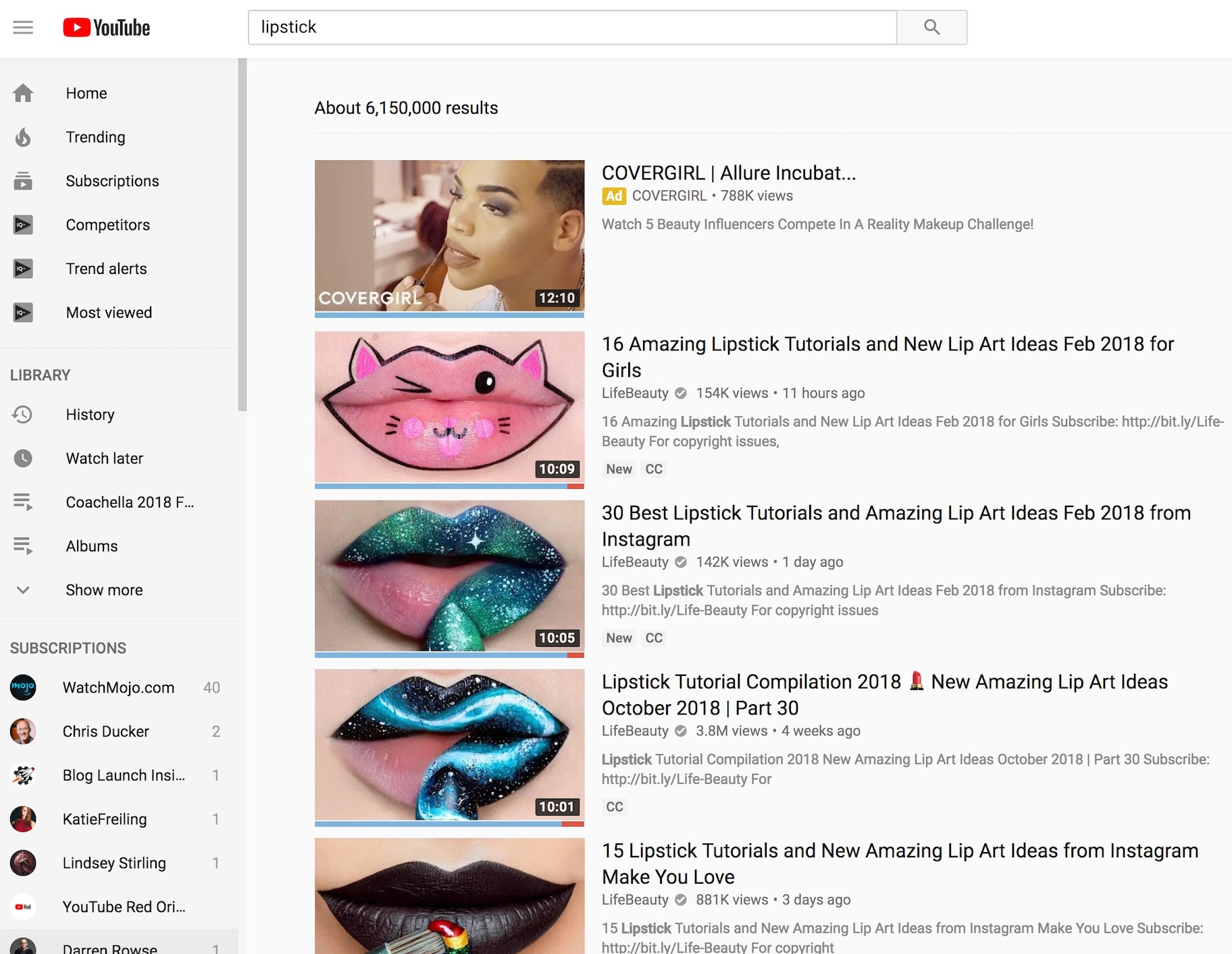Click the green glitter lips thumbnail

[x=449, y=576]
